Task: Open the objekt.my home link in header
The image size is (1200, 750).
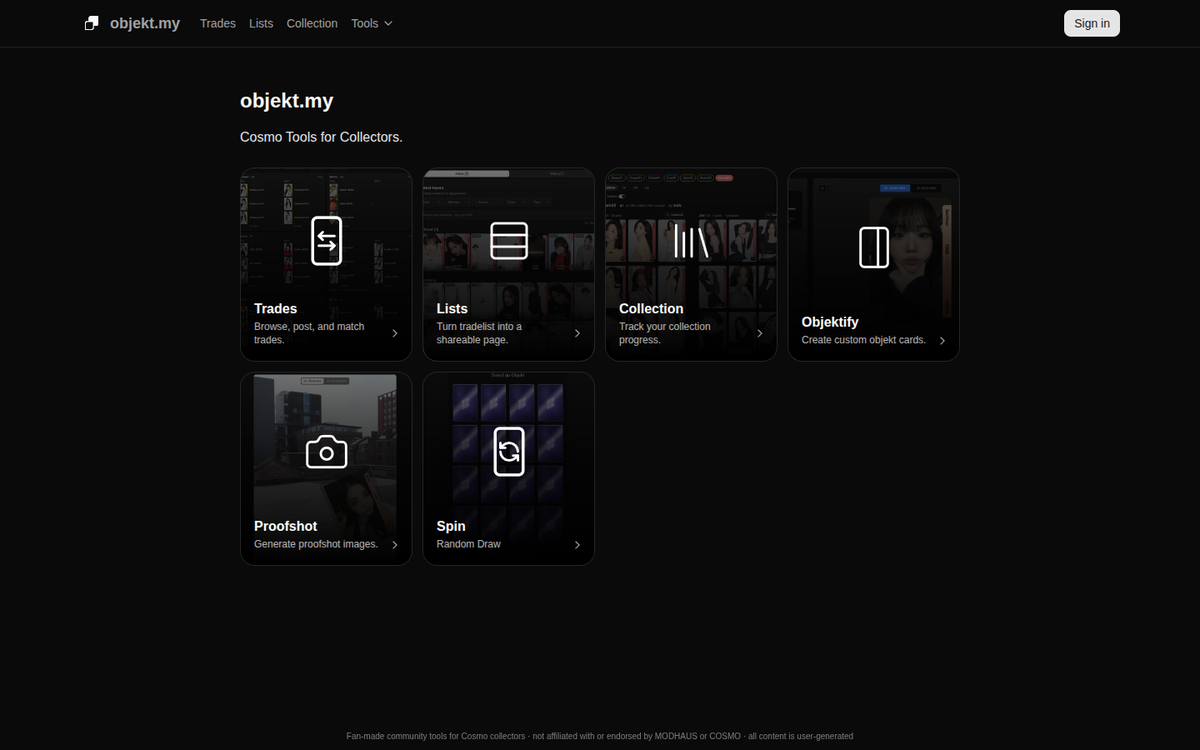Action: point(132,23)
